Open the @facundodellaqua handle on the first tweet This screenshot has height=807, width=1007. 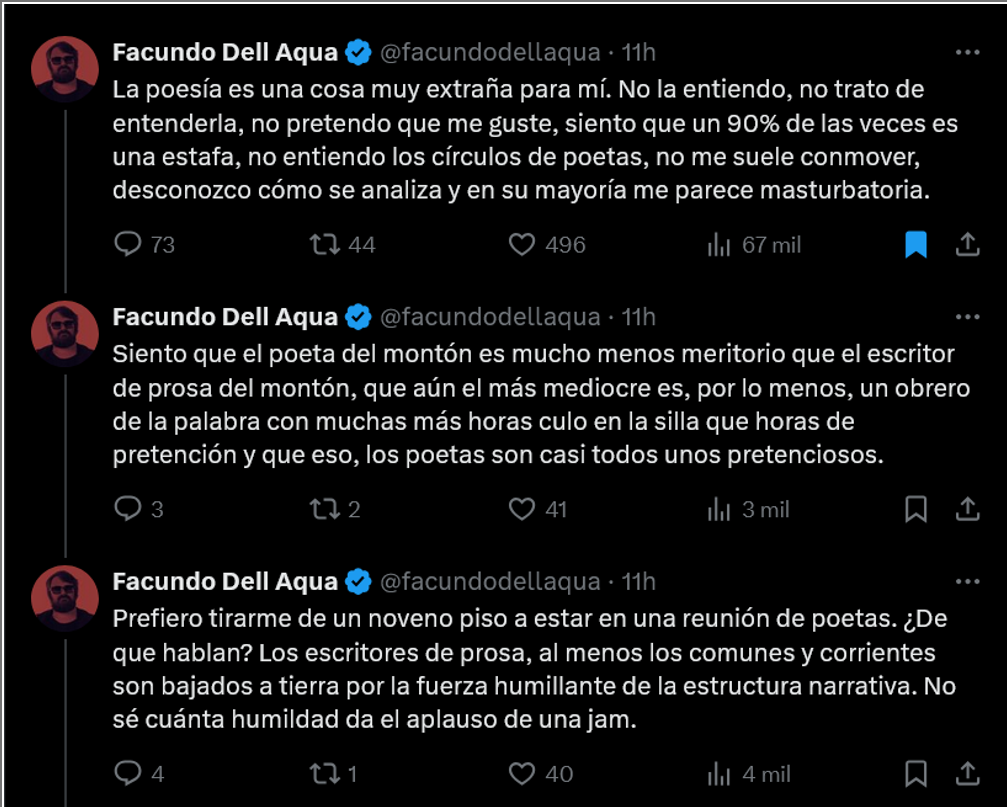pyautogui.click(x=491, y=52)
